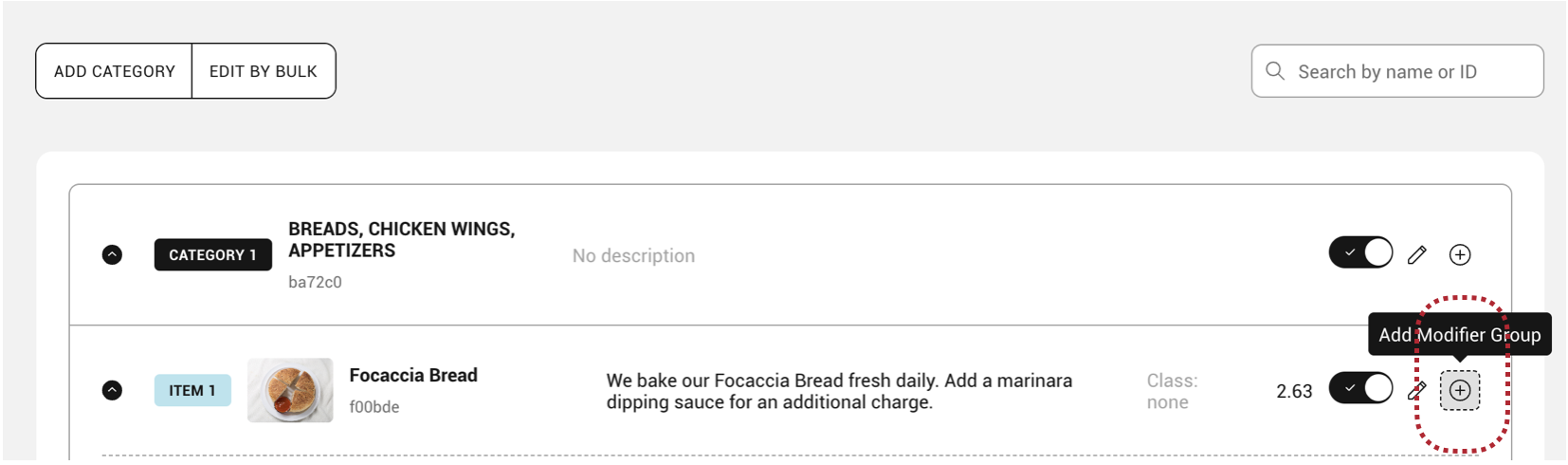Screen dimensions: 1568x465
Task: Click the 'Class: none' label
Action: point(1172,391)
